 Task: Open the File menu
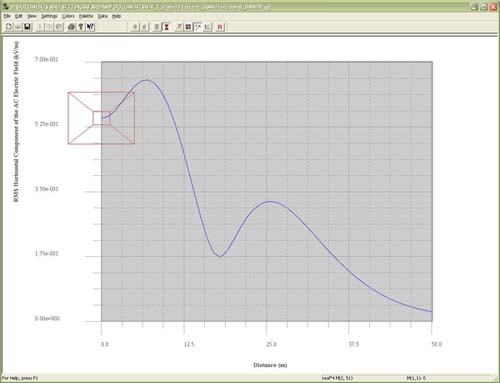tap(7, 16)
